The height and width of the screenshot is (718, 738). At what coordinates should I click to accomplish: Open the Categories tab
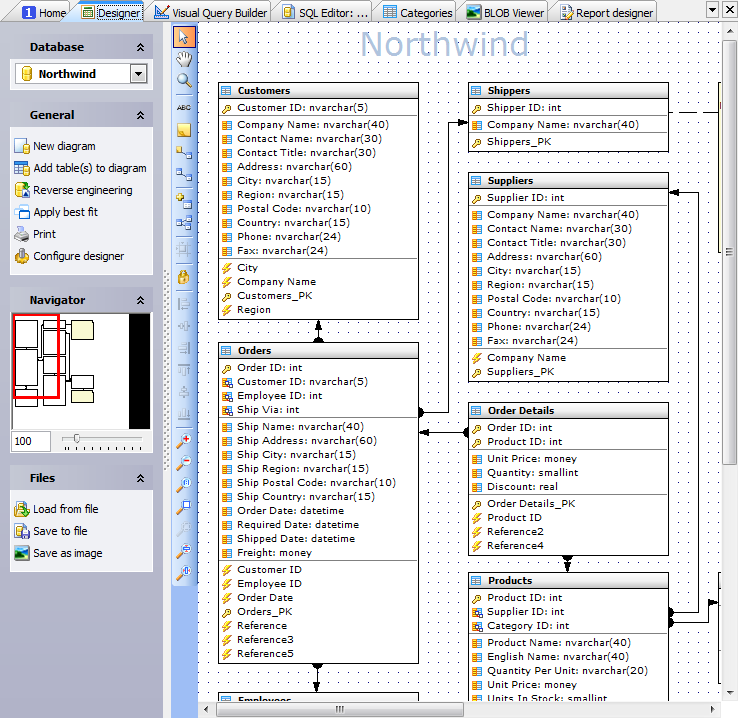click(417, 13)
